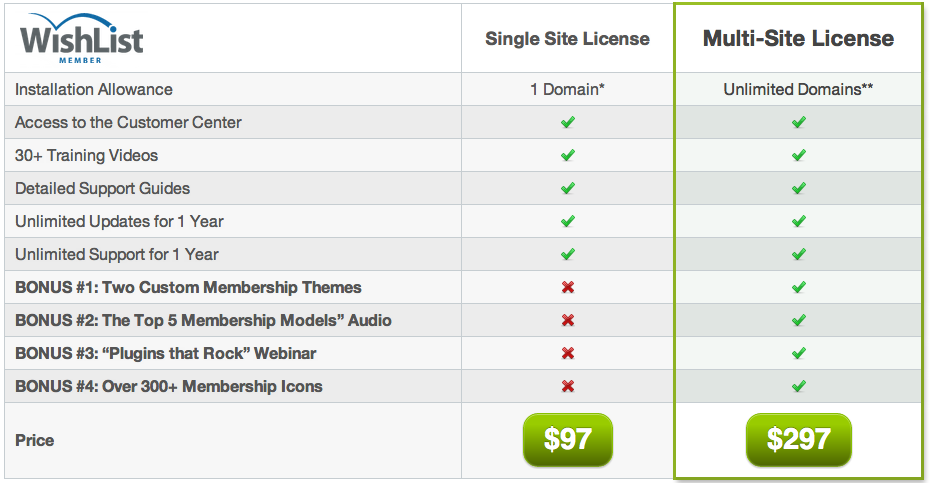Click 'BONUS #4: Over 300+ Membership Icons' label
Screen dimensions: 932x483
169,386
